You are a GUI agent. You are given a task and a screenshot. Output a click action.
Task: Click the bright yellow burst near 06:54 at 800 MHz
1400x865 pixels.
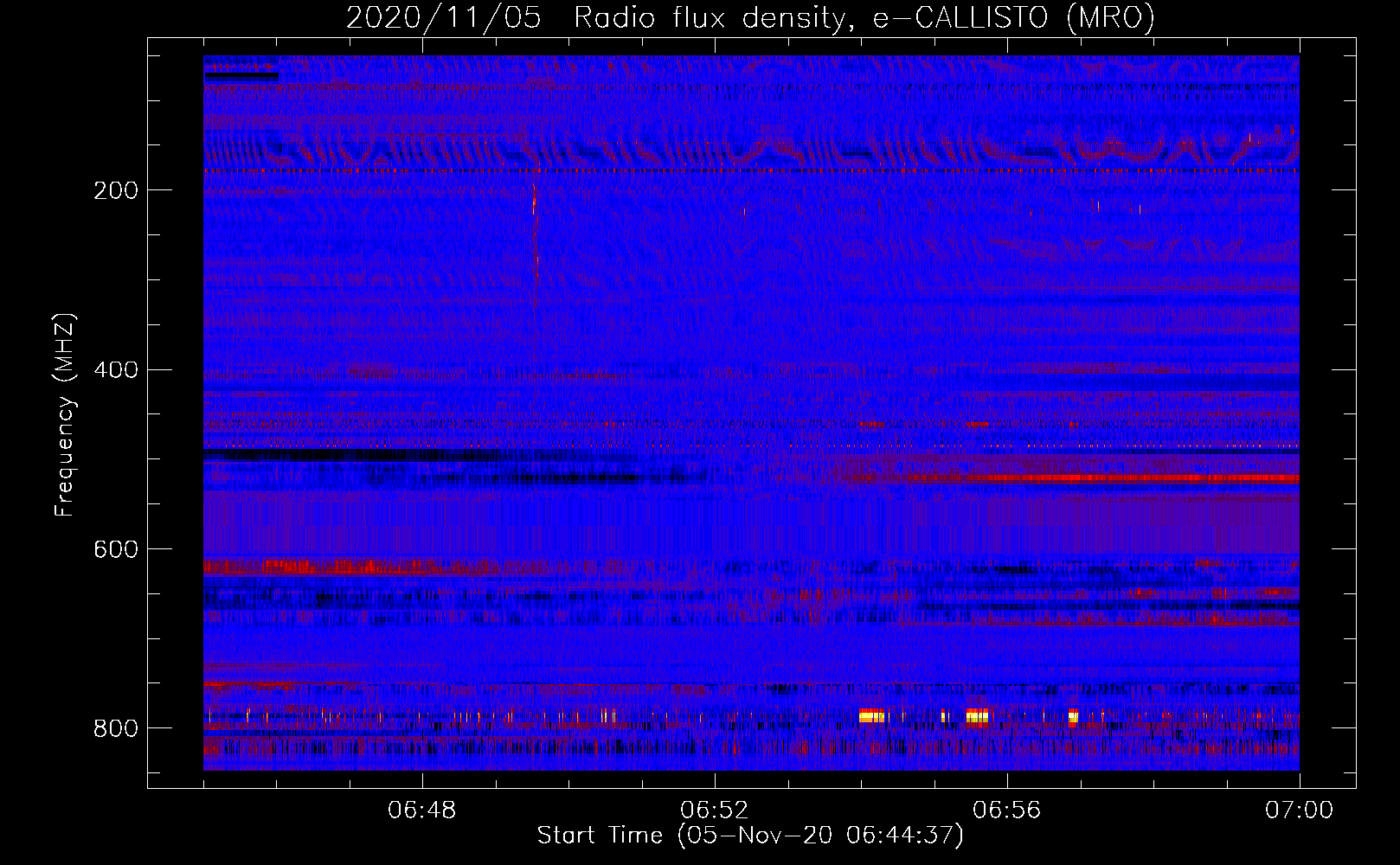pos(871,716)
